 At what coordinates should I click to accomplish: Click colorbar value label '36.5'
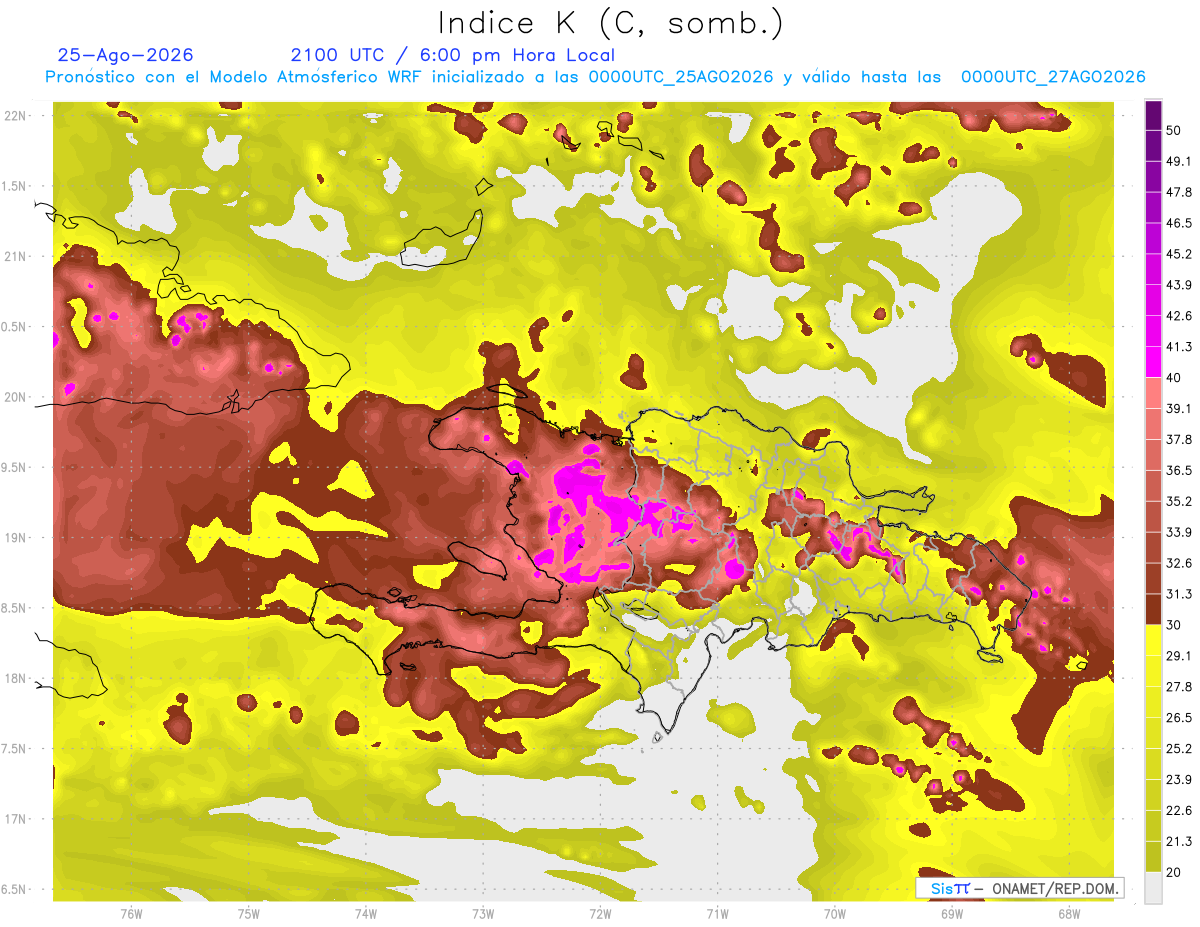(1178, 470)
